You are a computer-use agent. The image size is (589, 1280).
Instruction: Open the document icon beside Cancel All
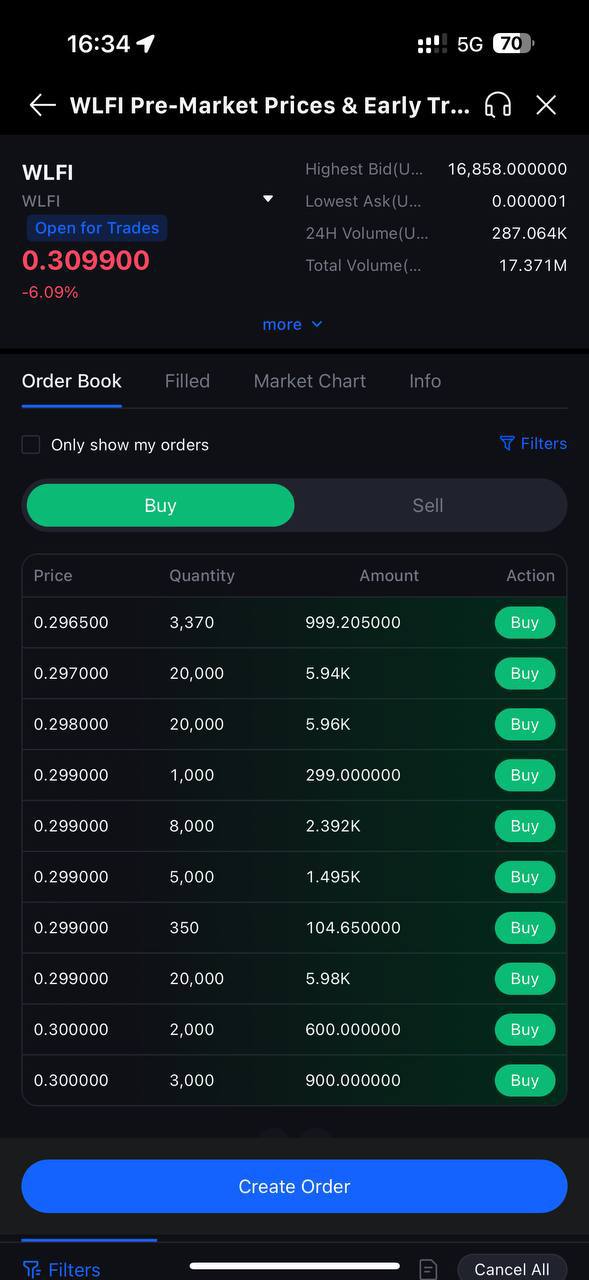pos(428,1269)
